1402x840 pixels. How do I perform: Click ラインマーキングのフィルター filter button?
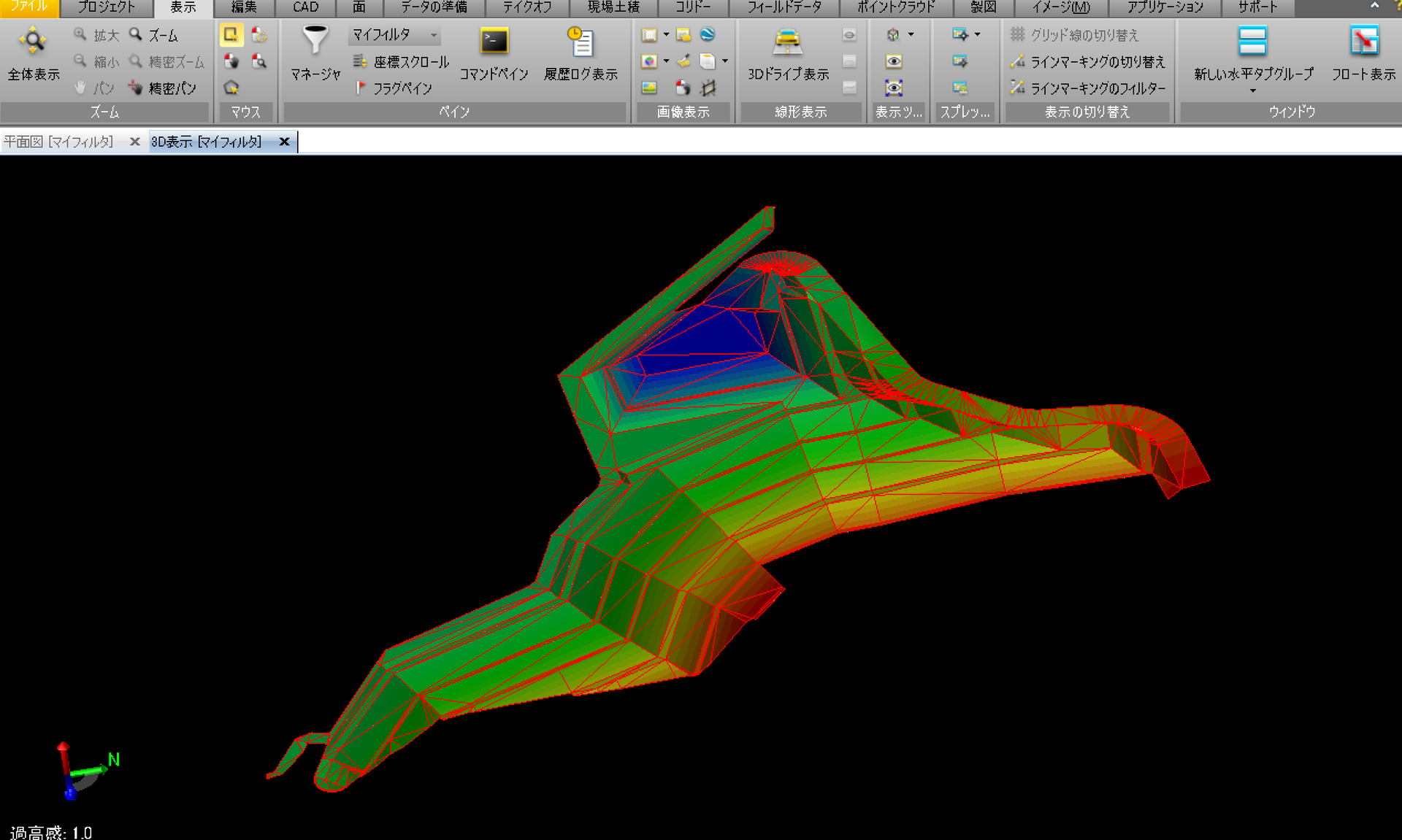pyautogui.click(x=1088, y=88)
